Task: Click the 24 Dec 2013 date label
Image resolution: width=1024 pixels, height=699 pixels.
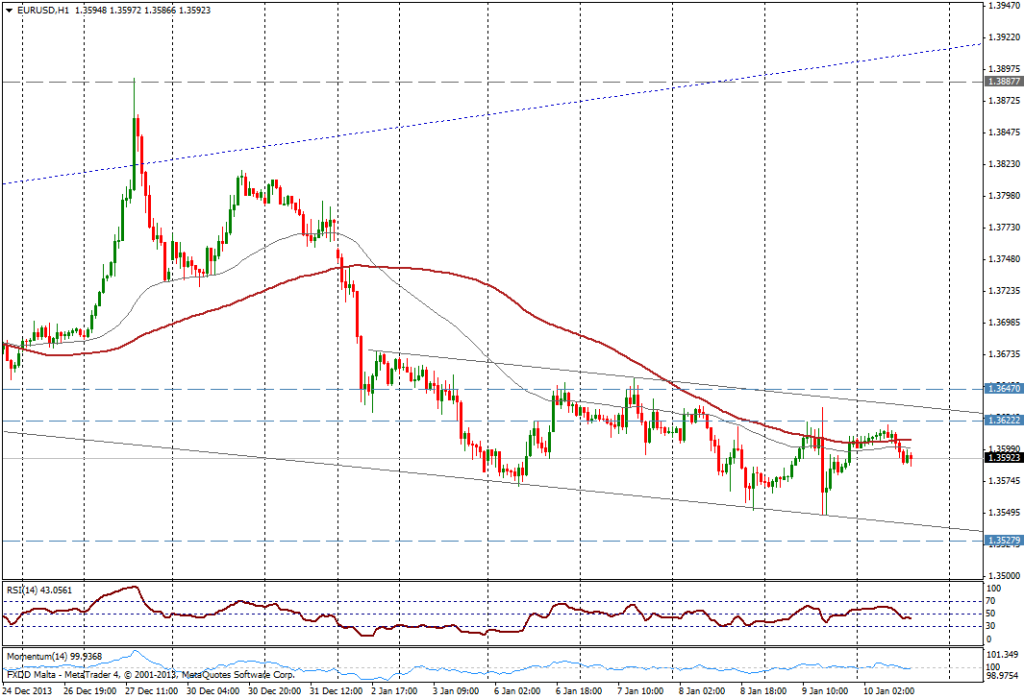Action: click(31, 691)
